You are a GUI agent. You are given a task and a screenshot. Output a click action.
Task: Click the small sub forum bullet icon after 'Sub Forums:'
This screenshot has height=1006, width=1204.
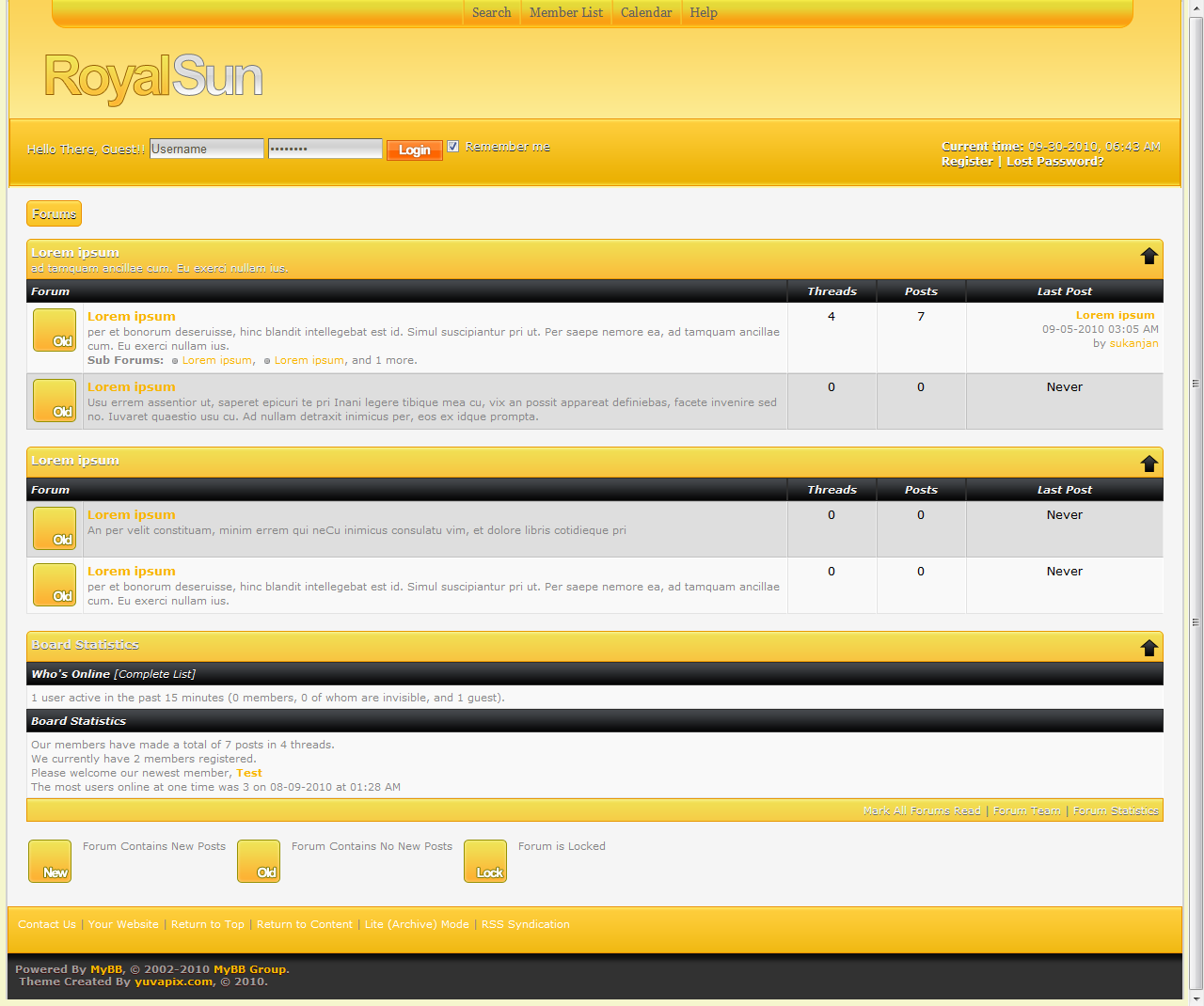click(x=175, y=361)
